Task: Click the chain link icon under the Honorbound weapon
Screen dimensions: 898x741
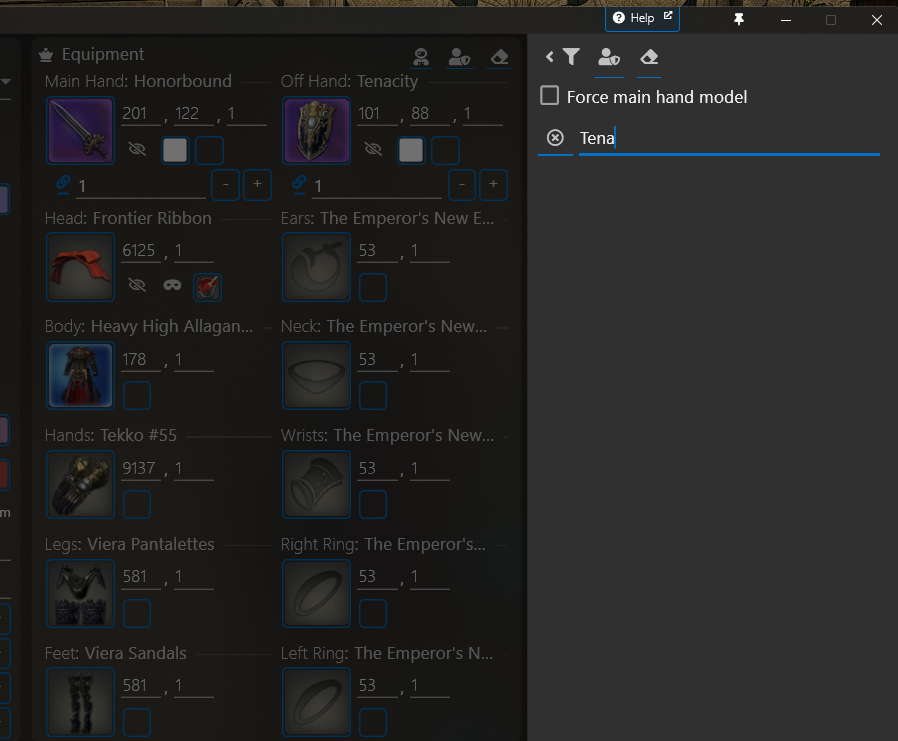Action: 62,184
